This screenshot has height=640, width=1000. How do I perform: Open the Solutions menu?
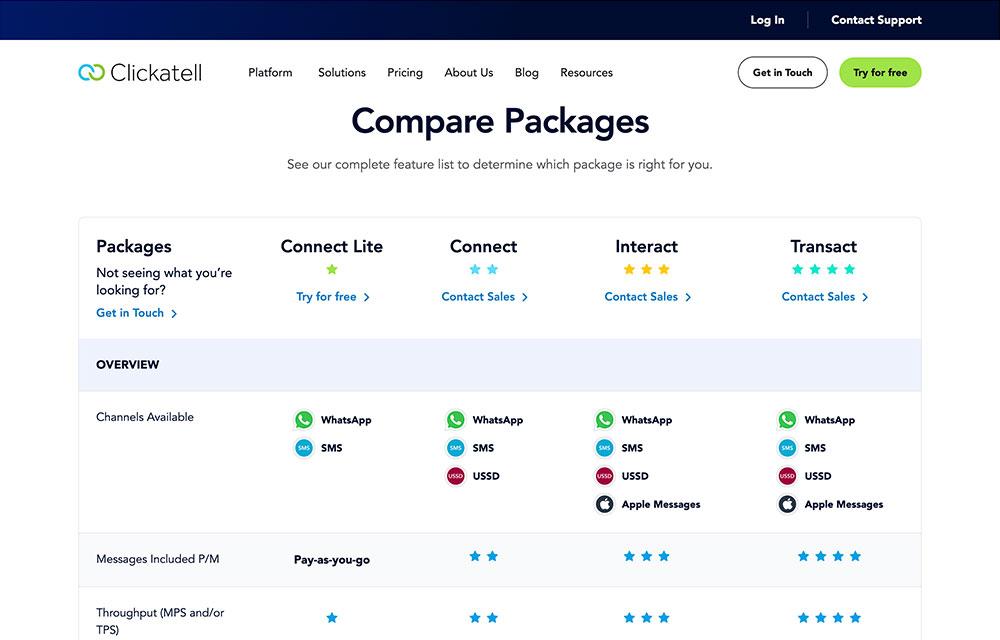tap(341, 72)
